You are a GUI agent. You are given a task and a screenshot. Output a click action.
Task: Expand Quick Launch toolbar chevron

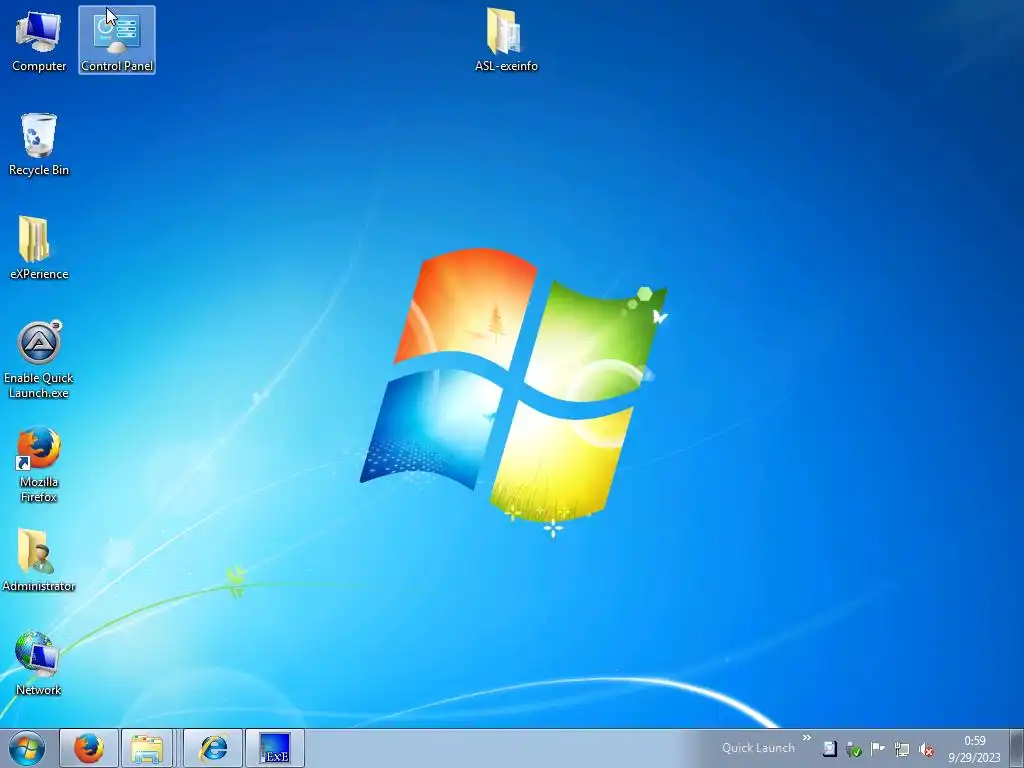(x=807, y=738)
